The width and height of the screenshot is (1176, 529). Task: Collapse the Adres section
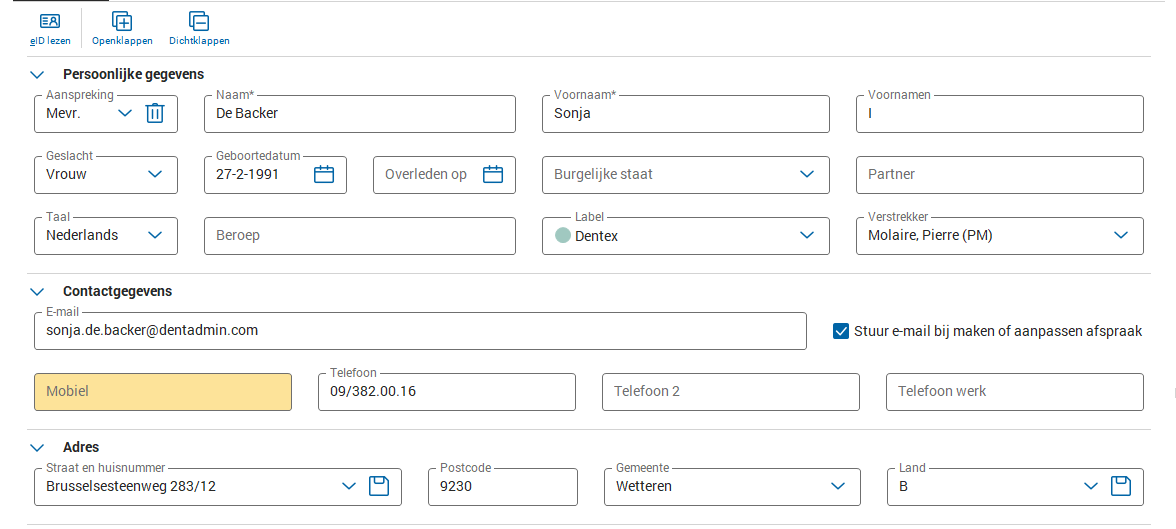37,448
